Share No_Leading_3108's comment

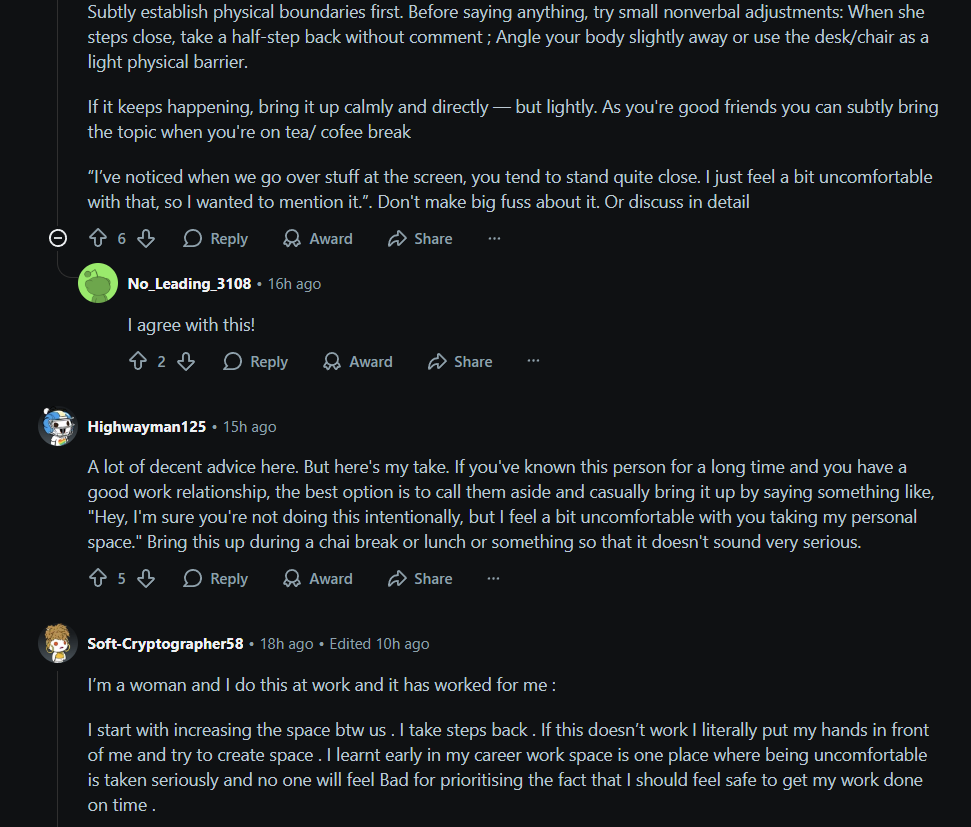coord(460,361)
